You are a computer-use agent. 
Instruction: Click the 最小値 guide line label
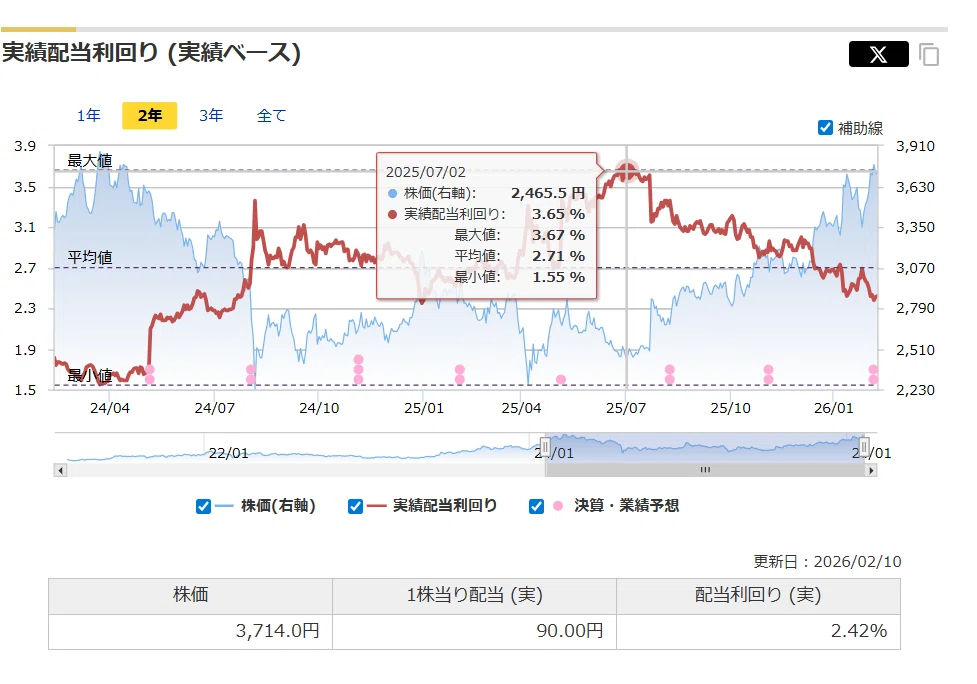[90, 375]
